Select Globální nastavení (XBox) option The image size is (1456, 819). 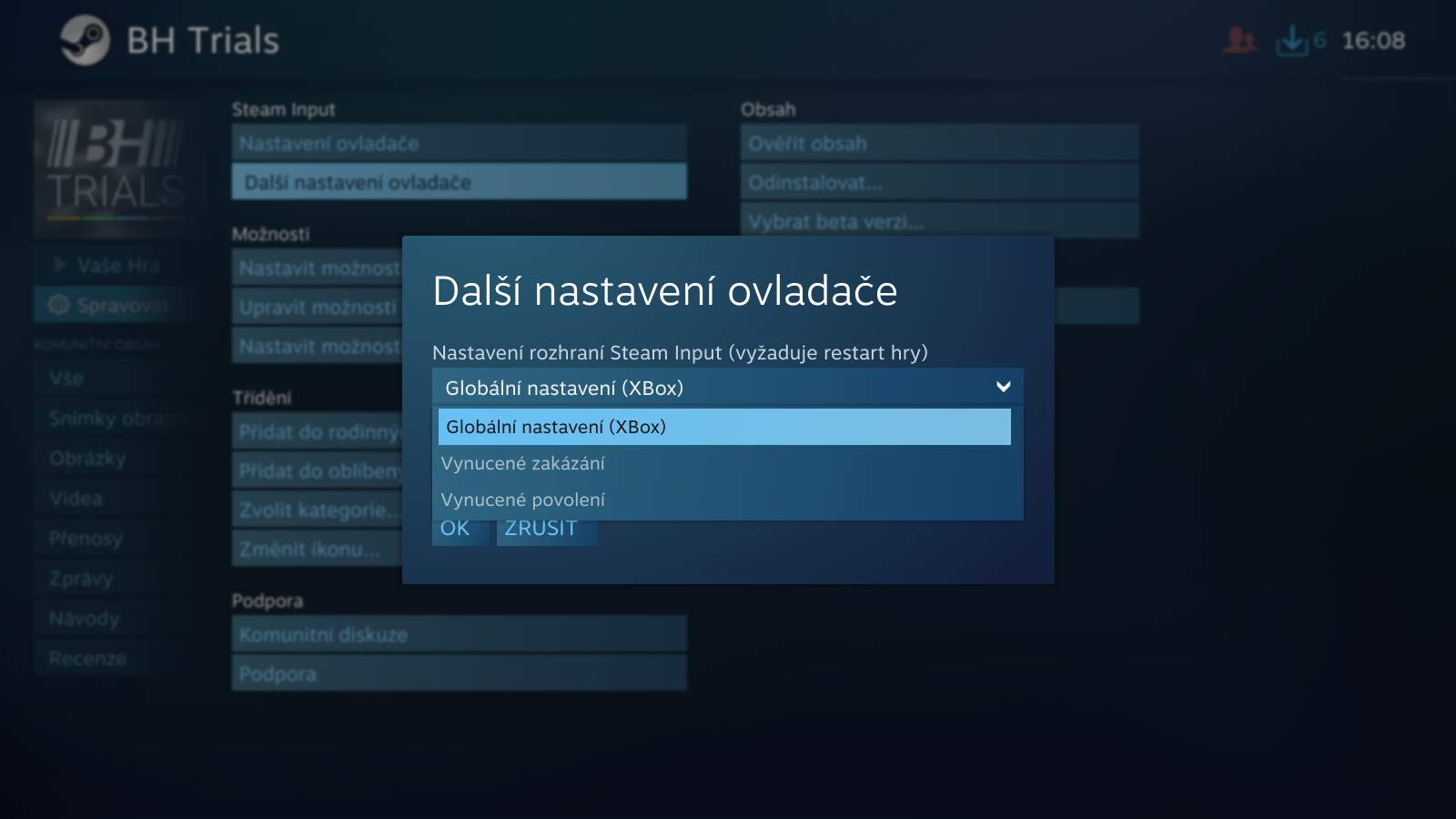(724, 427)
